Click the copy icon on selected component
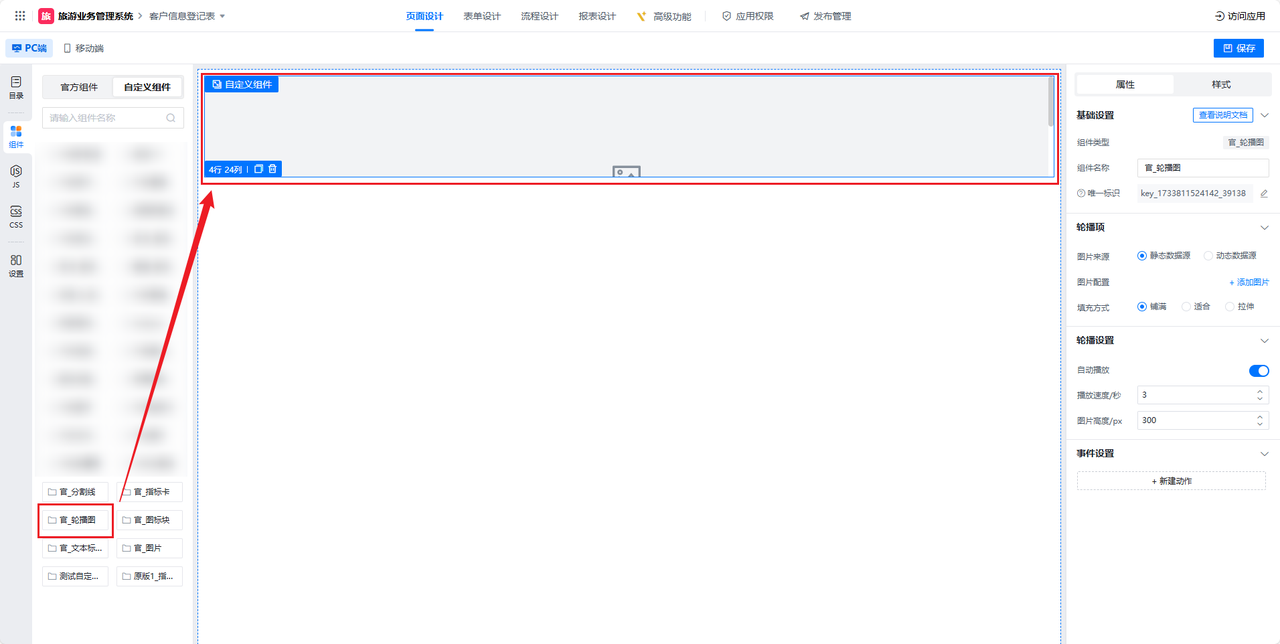 click(258, 169)
